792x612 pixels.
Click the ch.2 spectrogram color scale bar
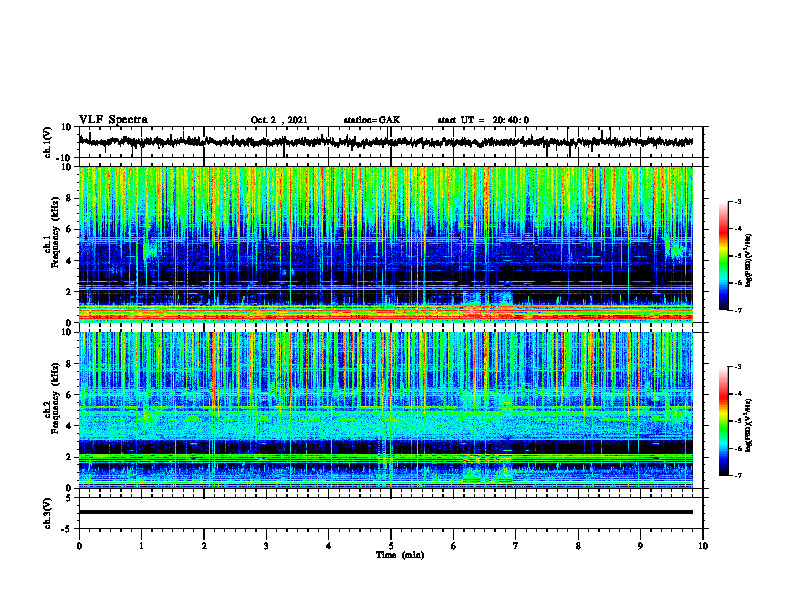pos(724,421)
